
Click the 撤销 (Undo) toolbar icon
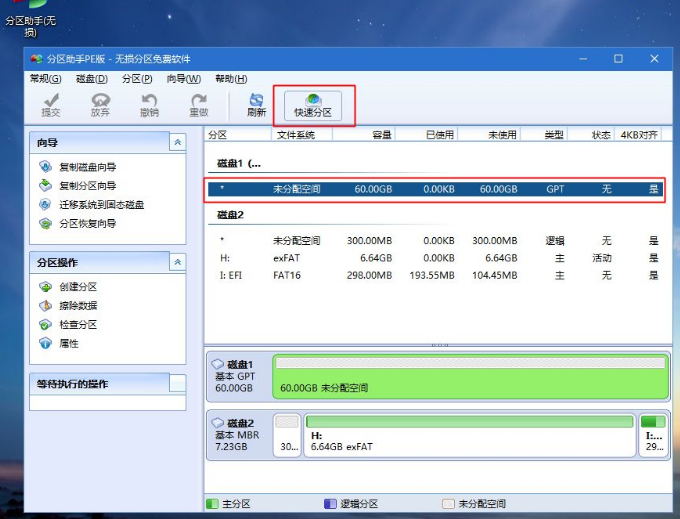[x=149, y=104]
